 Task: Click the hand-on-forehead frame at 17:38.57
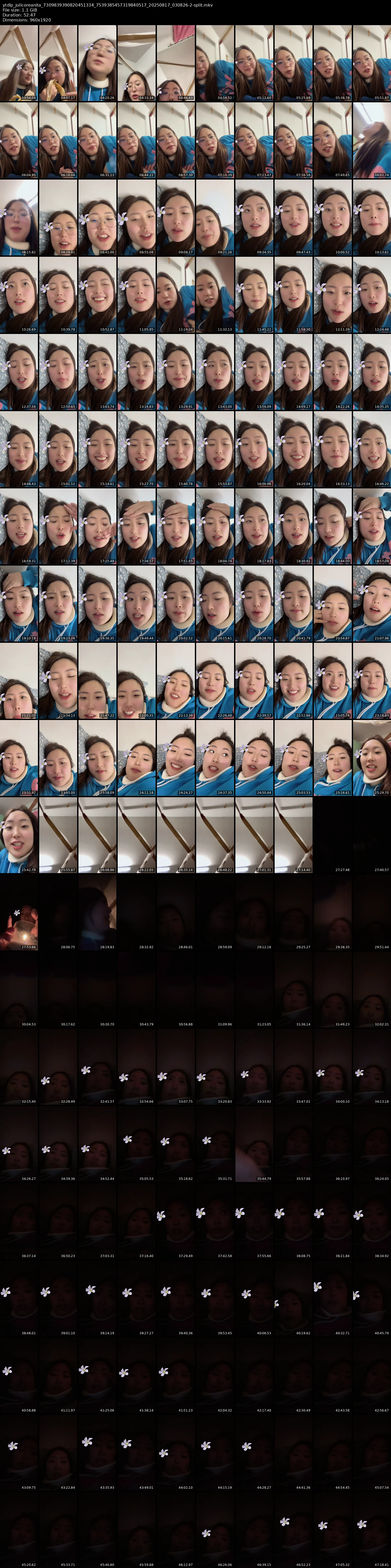tap(136, 527)
